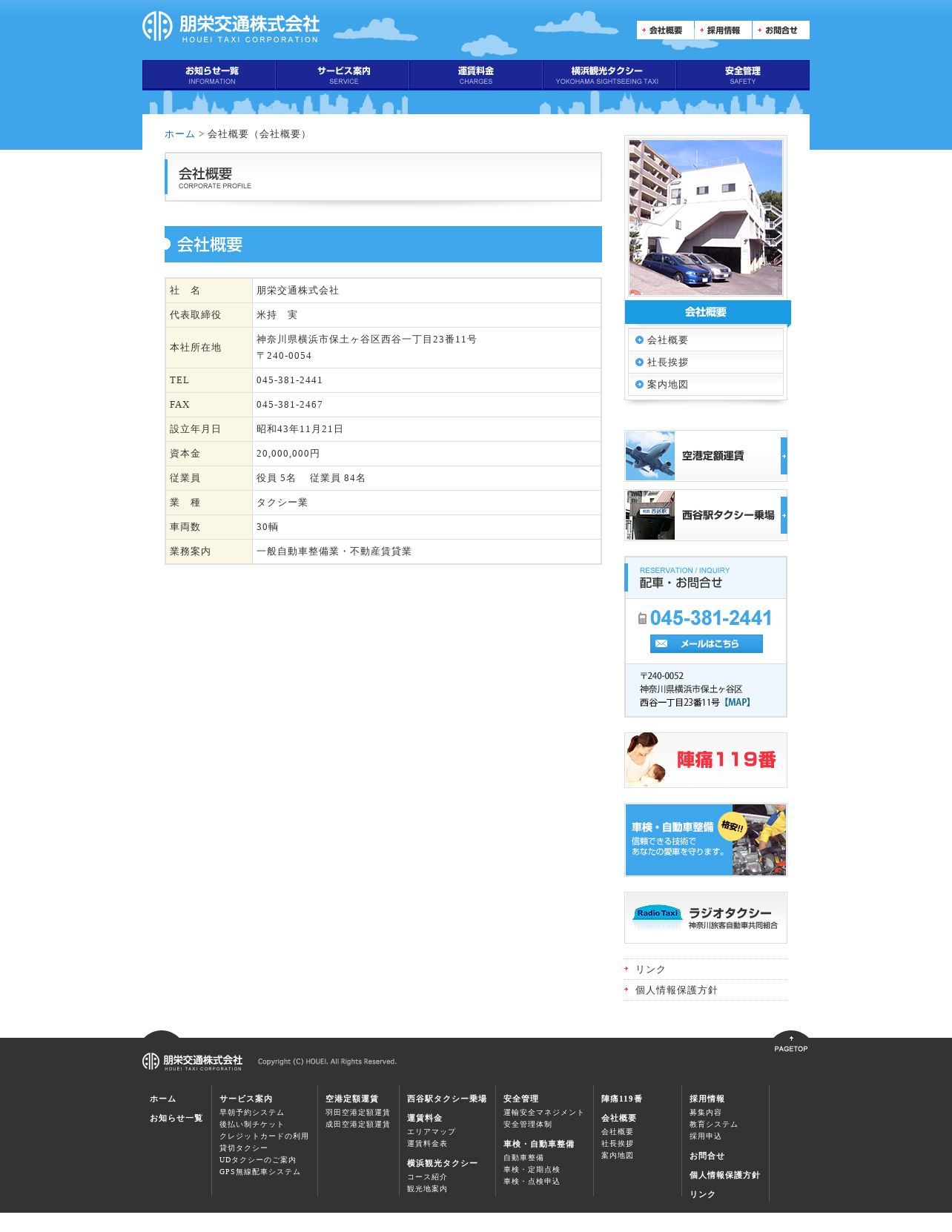
Task: Open 空港定額運賃 airplane banner
Action: click(x=706, y=456)
